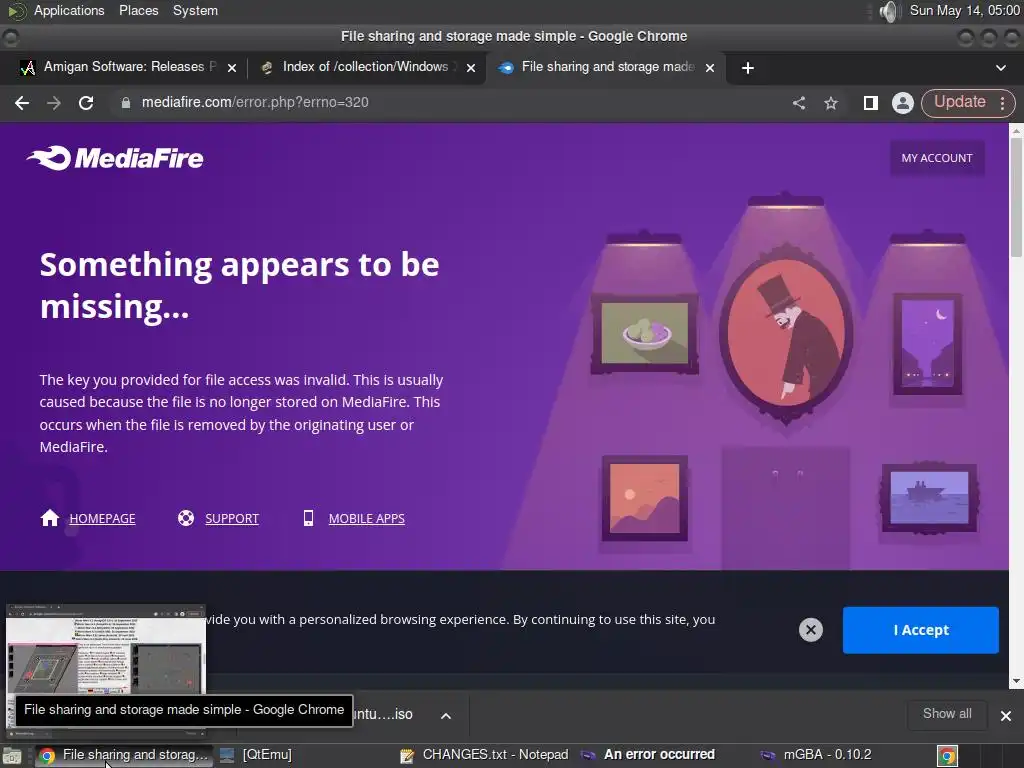Image resolution: width=1024 pixels, height=768 pixels.
Task: Bookmark this tab with star icon
Action: pos(831,103)
